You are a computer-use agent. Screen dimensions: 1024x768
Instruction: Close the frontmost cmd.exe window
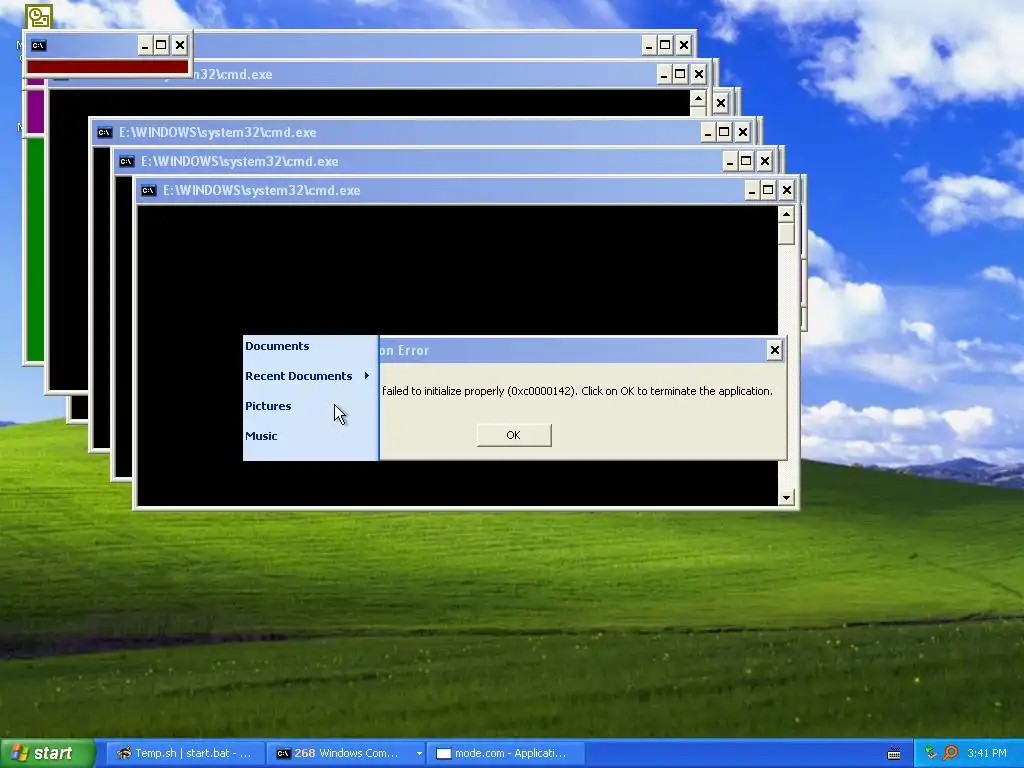point(787,191)
